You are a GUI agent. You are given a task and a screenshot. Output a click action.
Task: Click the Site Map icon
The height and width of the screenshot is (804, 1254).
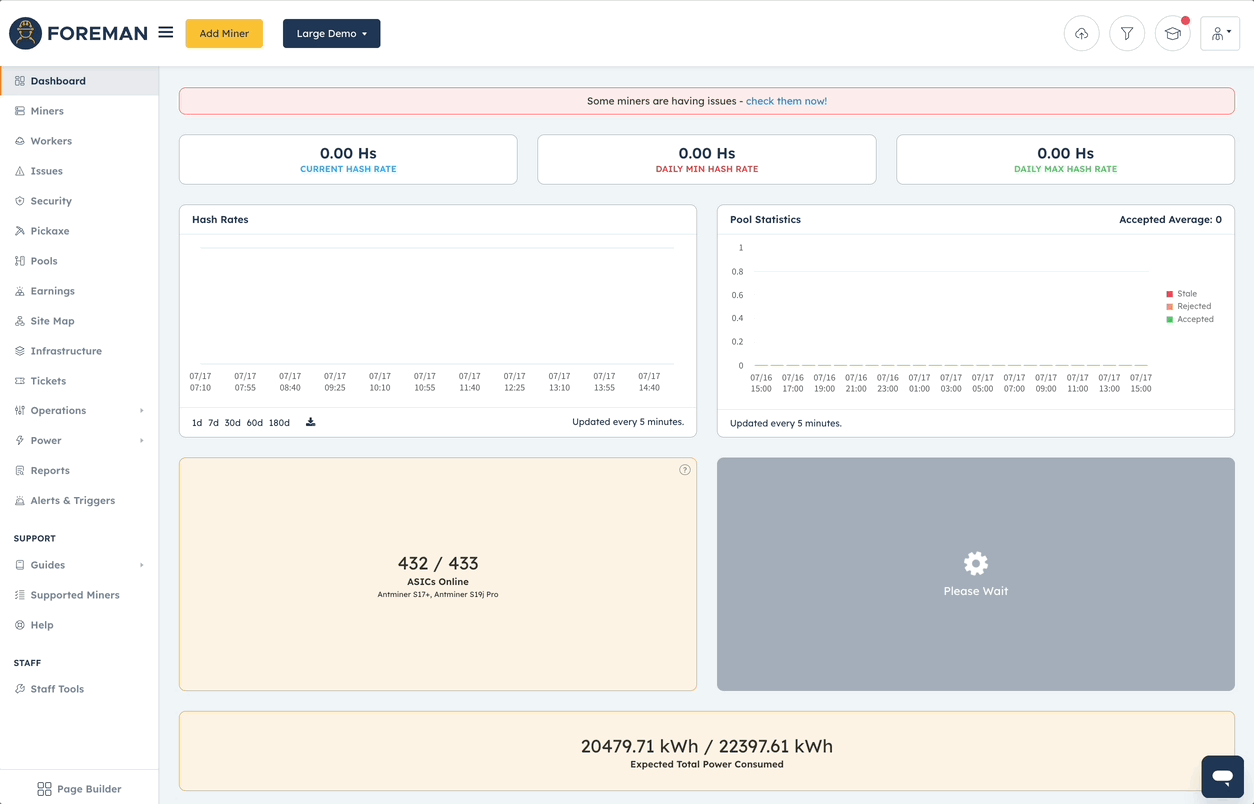click(20, 321)
